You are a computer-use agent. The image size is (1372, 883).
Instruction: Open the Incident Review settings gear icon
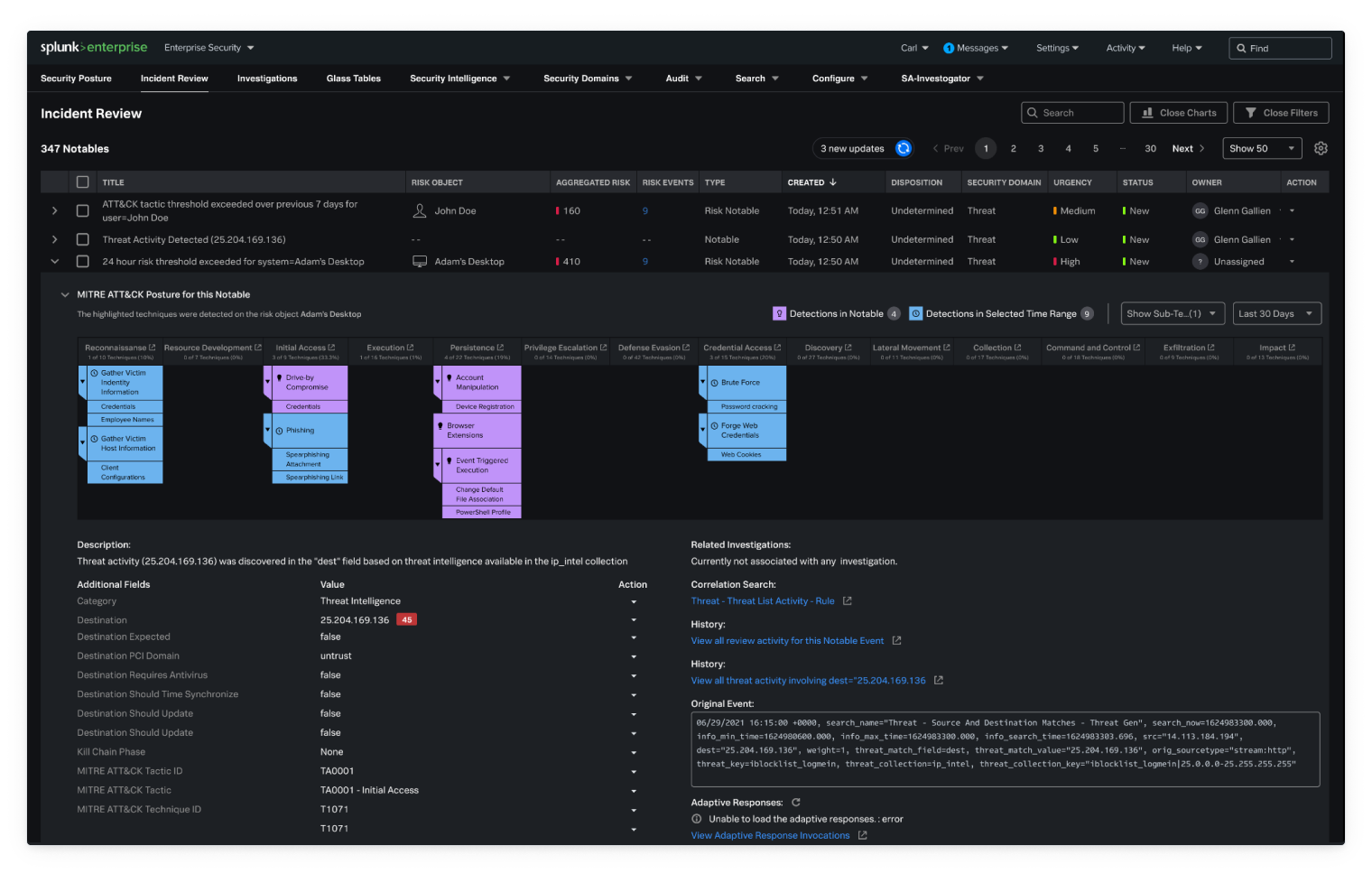coord(1321,148)
